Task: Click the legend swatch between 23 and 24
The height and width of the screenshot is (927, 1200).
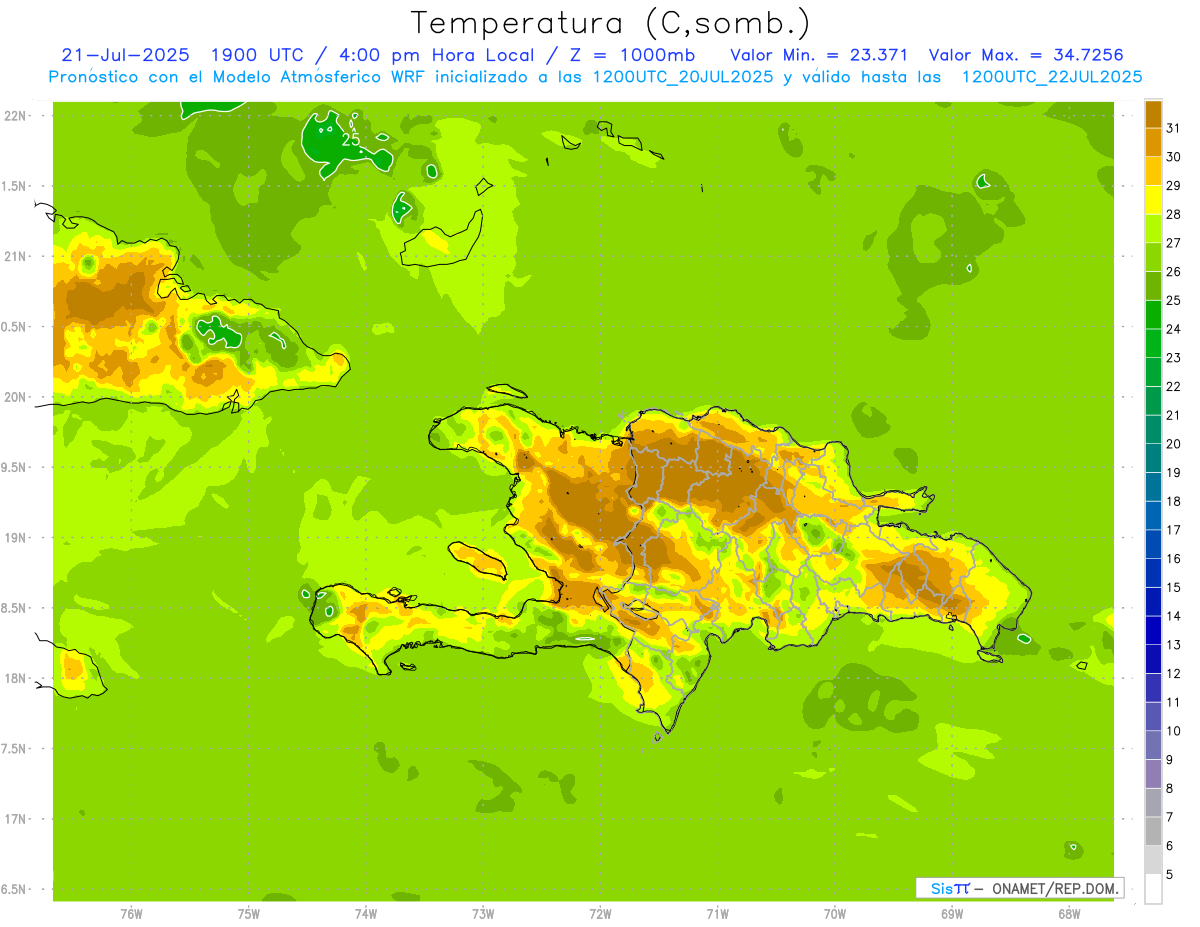Action: point(1153,343)
